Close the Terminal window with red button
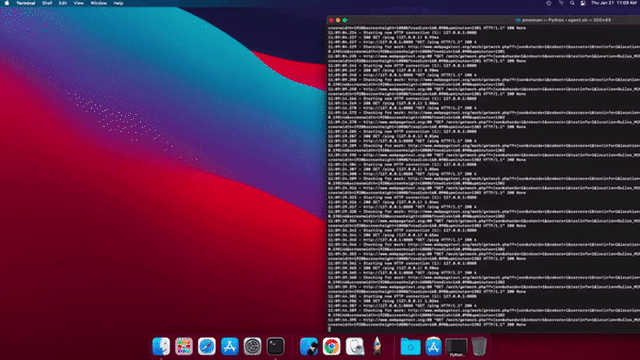The height and width of the screenshot is (360, 640). tap(331, 20)
